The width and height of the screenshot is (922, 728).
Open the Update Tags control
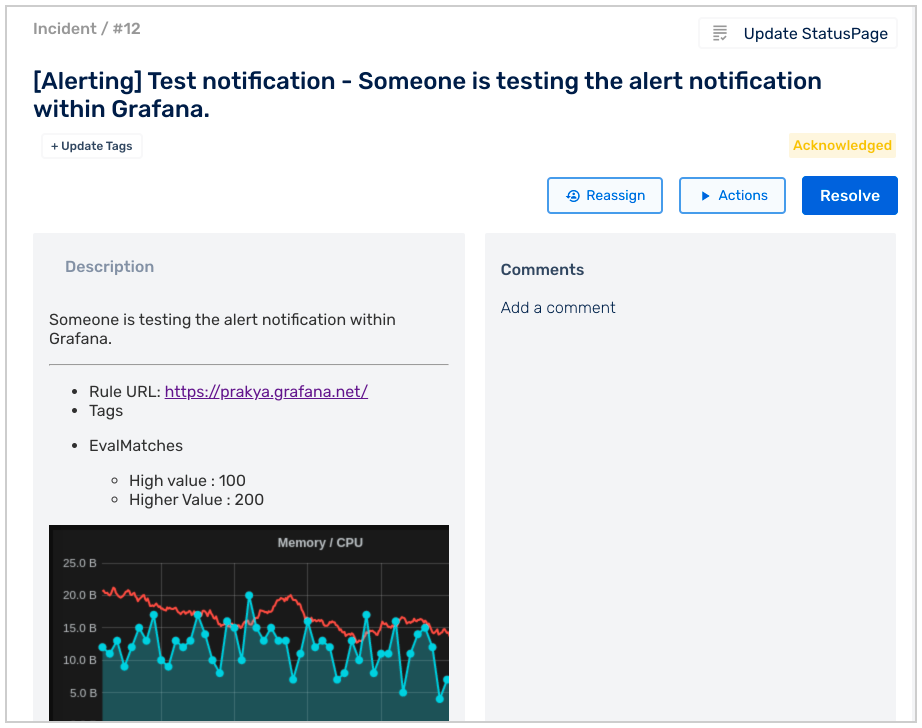coord(91,145)
